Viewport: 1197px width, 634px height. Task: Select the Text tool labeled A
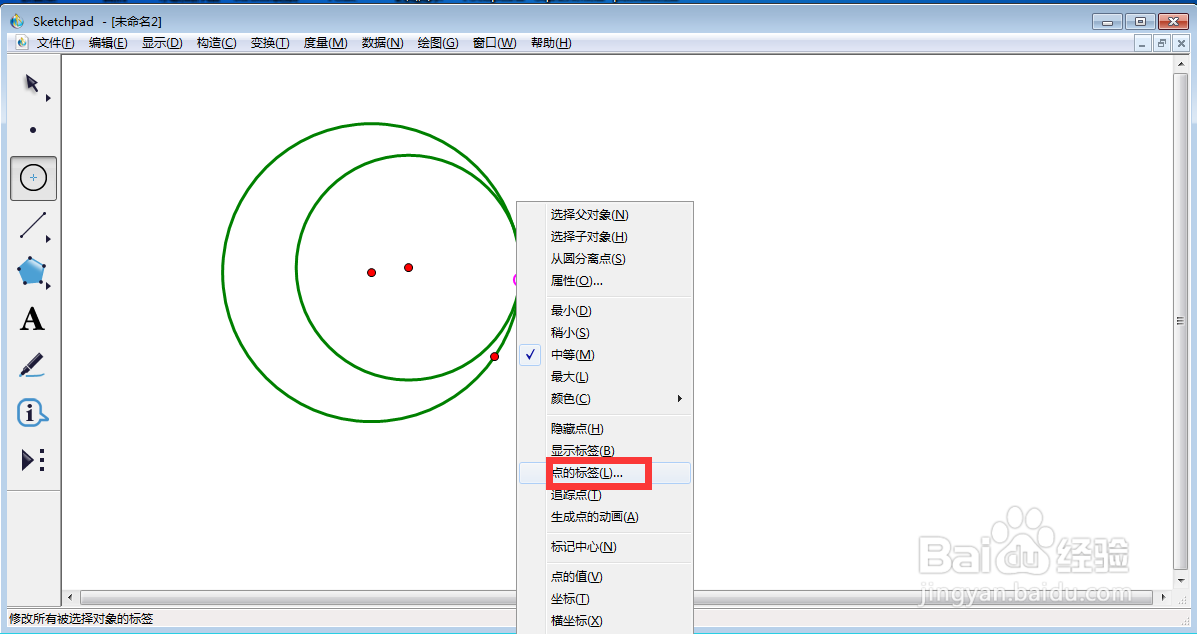point(32,319)
